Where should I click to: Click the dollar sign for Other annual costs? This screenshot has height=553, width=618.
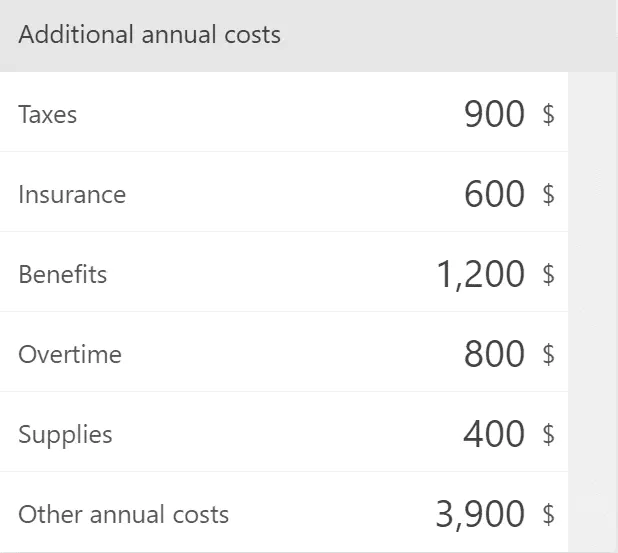548,514
